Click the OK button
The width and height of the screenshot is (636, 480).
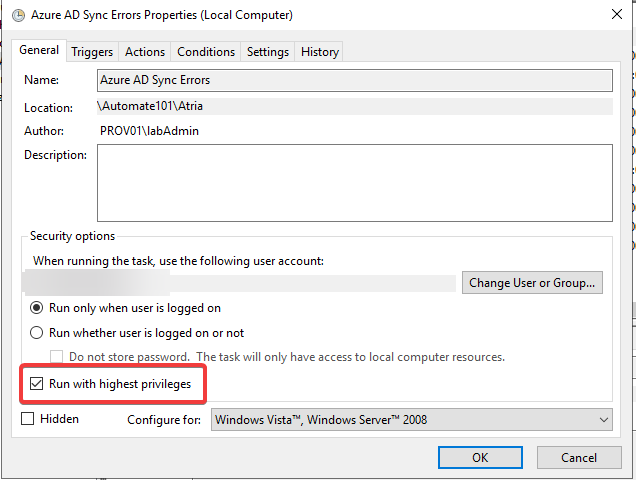[x=480, y=458]
